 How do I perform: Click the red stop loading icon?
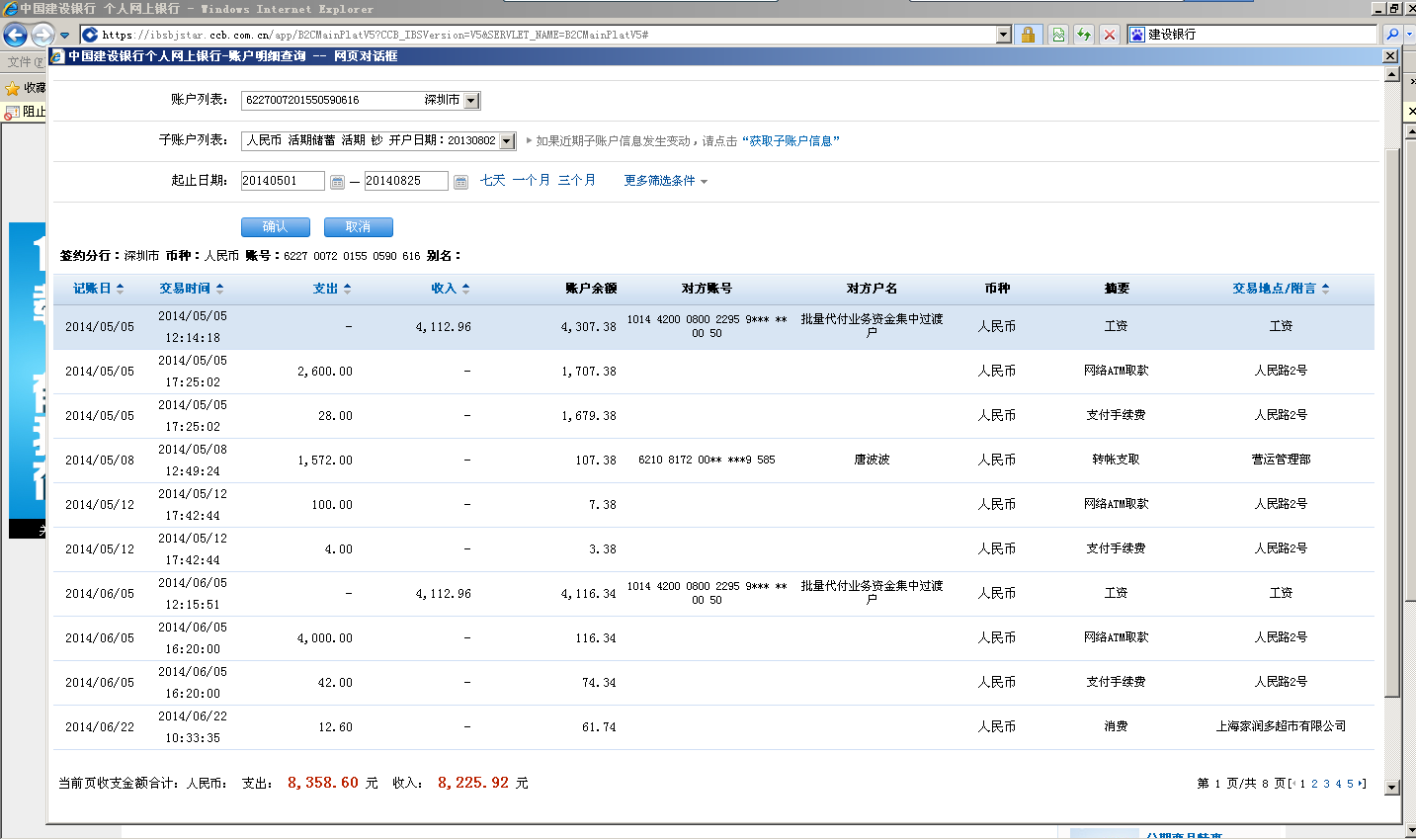coord(1110,35)
